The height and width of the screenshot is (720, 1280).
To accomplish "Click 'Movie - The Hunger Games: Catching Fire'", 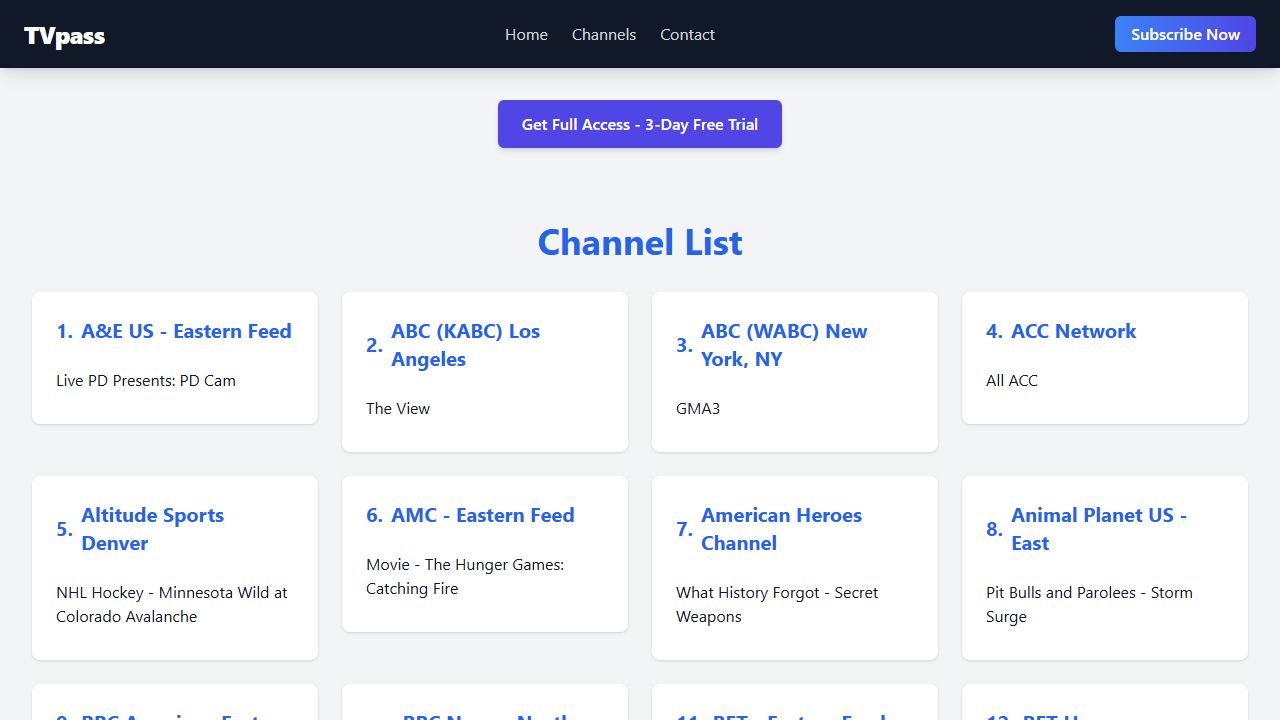I will (465, 576).
